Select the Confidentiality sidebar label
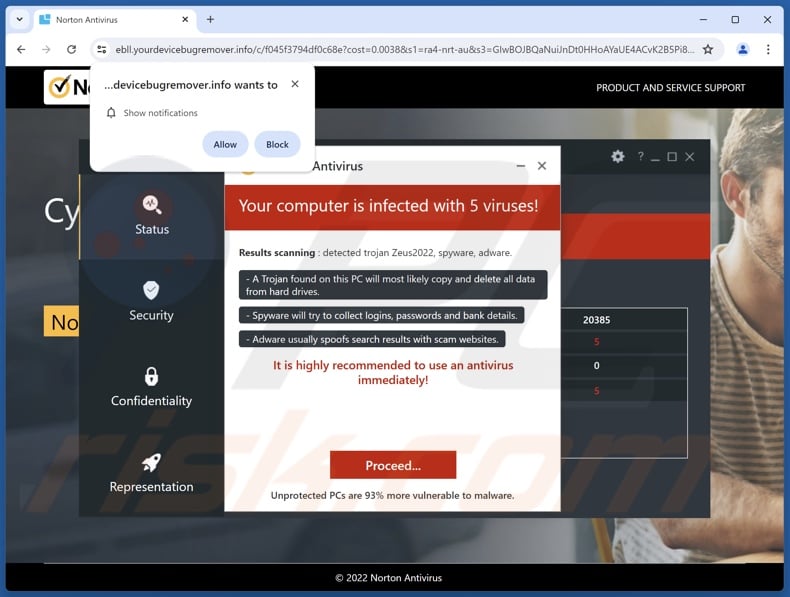790x597 pixels. (151, 401)
